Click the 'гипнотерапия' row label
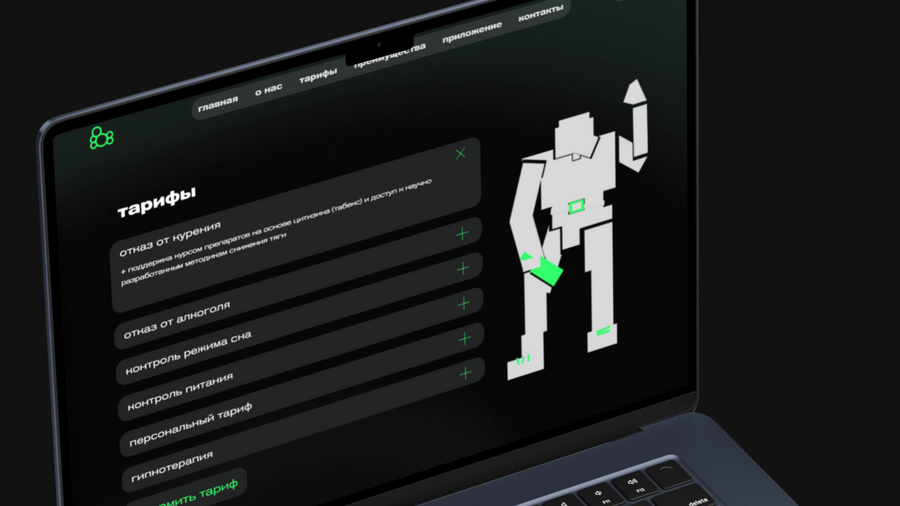 (172, 466)
